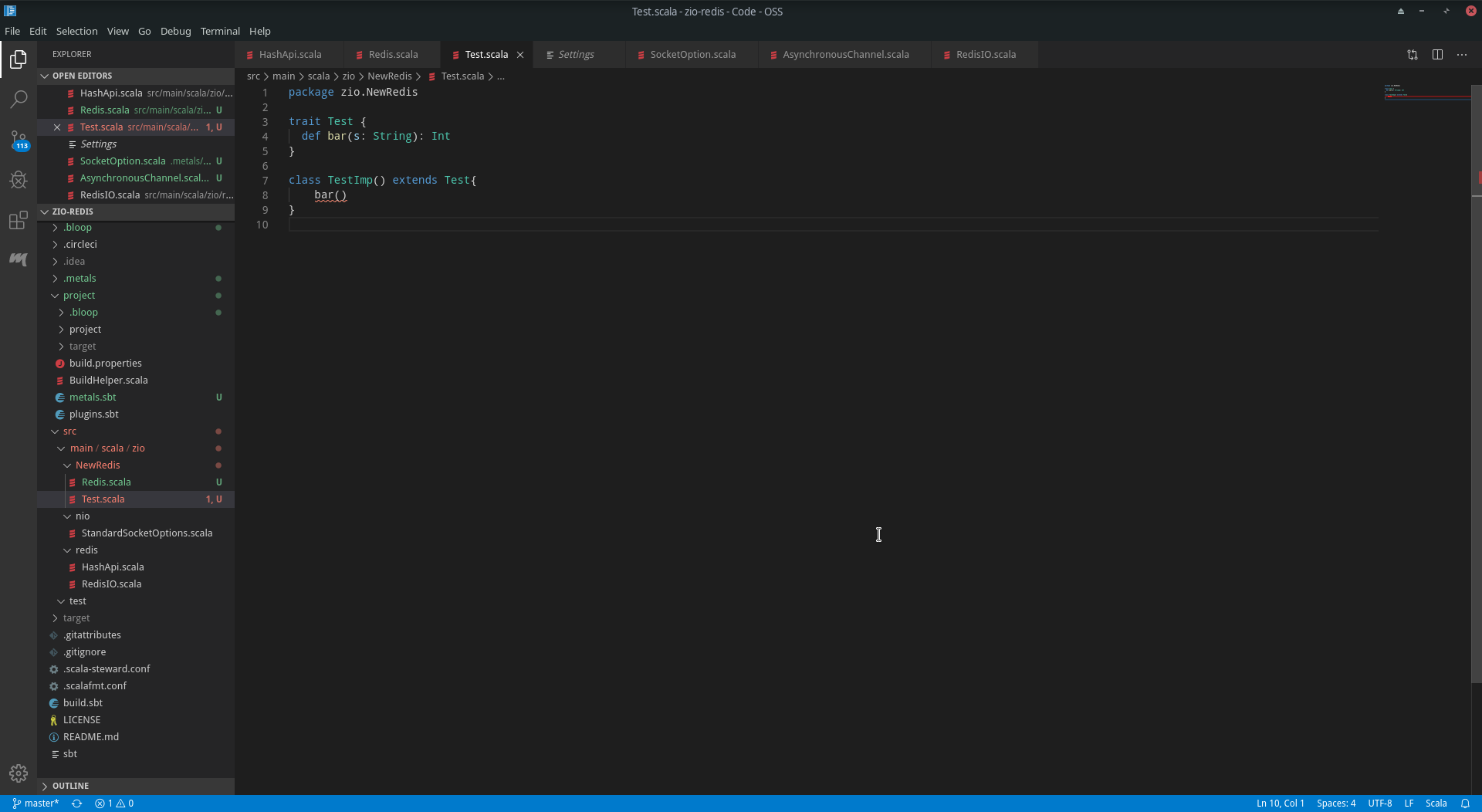
Task: Open the Manage gear menu
Action: pyautogui.click(x=19, y=773)
